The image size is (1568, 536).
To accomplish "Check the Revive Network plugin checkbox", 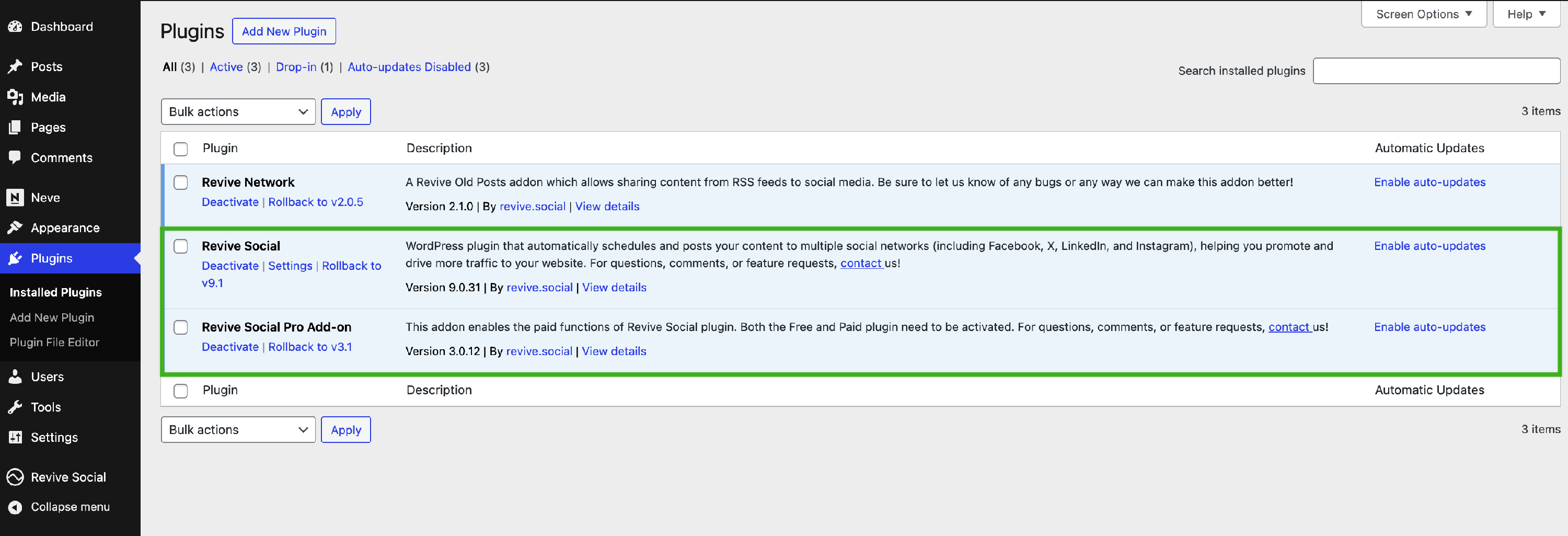I will [x=181, y=183].
